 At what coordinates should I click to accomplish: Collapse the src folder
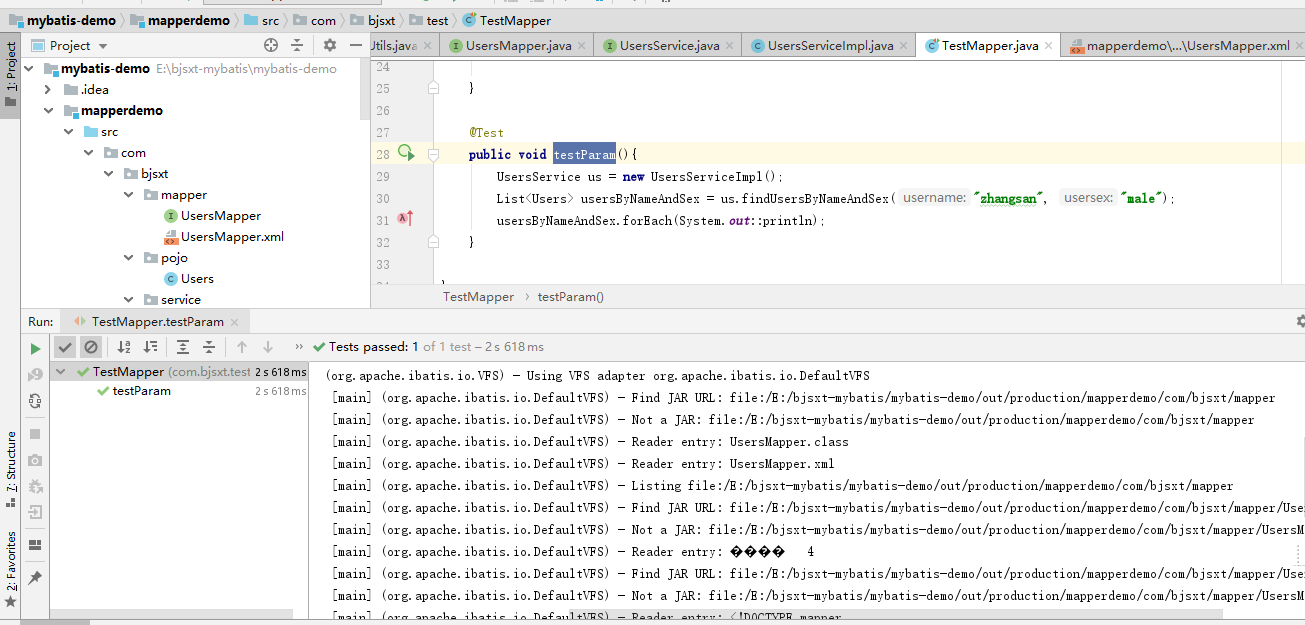68,132
